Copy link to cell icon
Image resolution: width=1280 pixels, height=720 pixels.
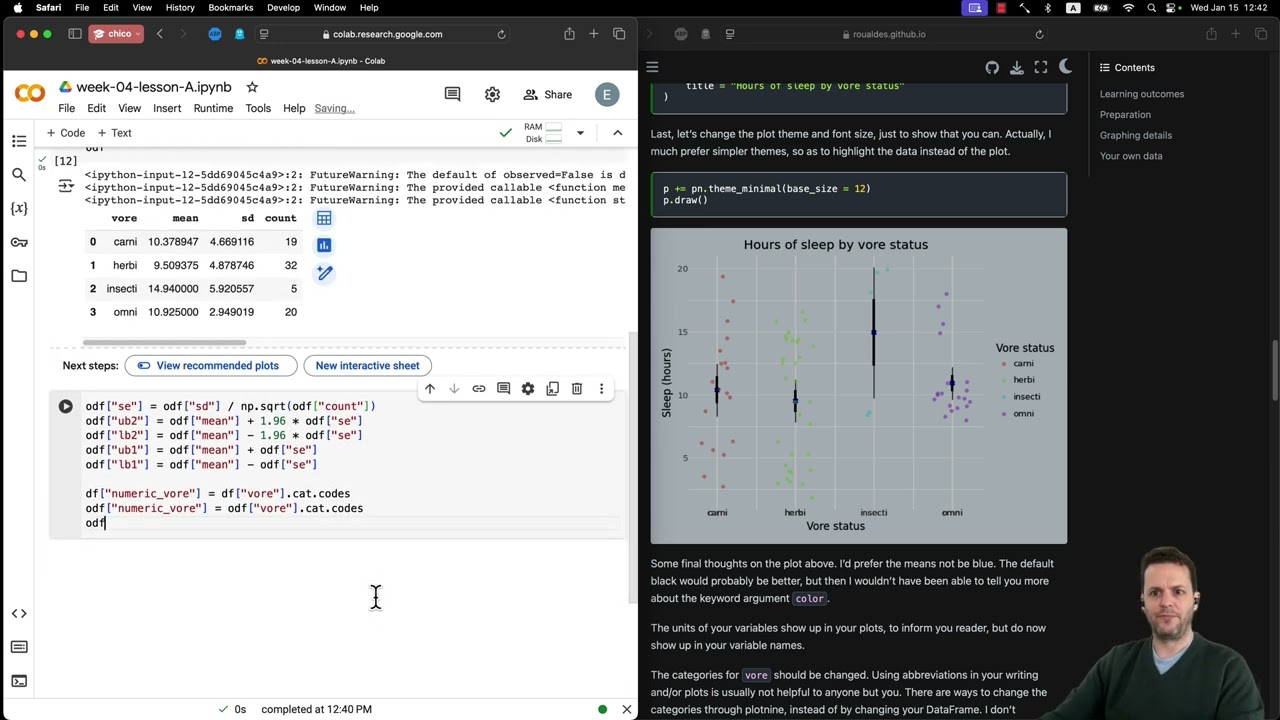[x=479, y=389]
